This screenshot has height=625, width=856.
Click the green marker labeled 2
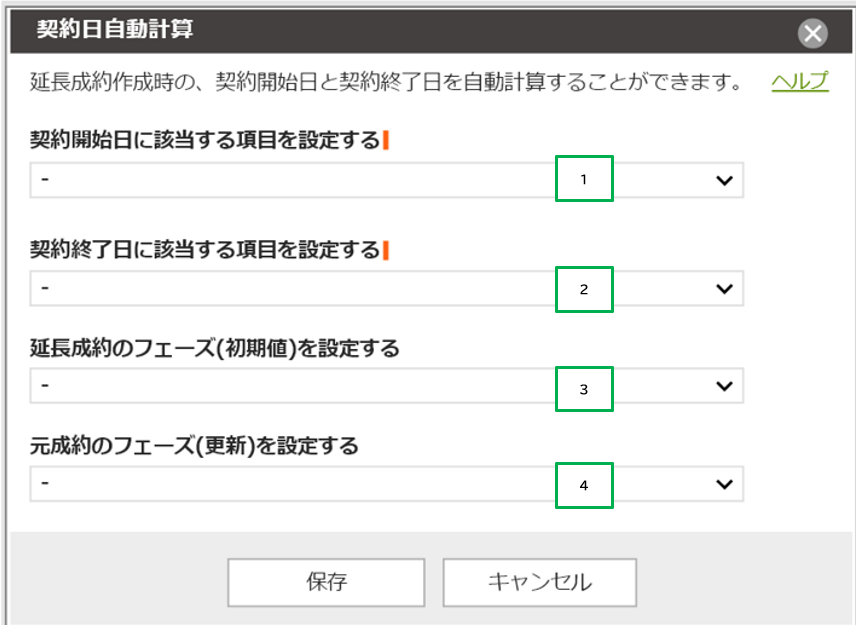[x=584, y=289]
